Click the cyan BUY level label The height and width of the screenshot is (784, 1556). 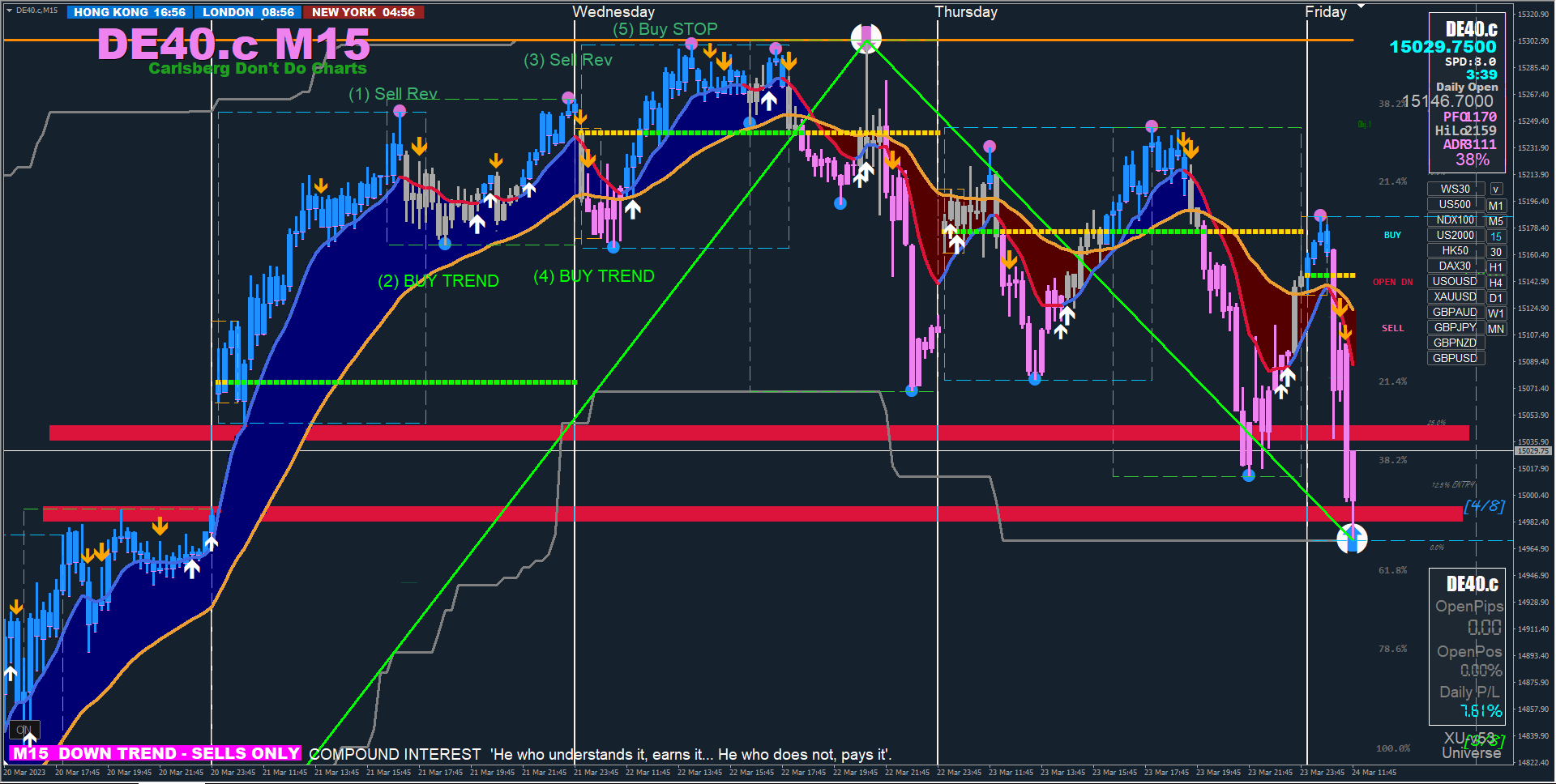click(1392, 235)
